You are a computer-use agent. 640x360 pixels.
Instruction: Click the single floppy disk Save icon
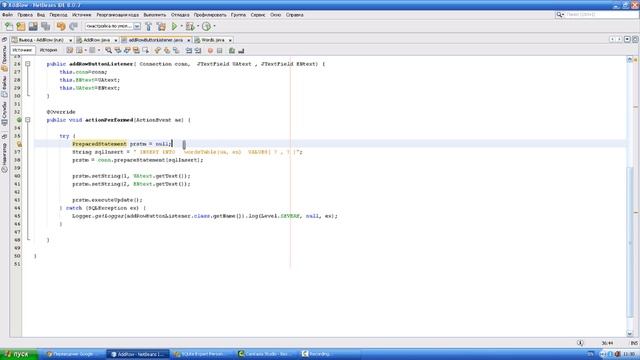tap(33, 27)
